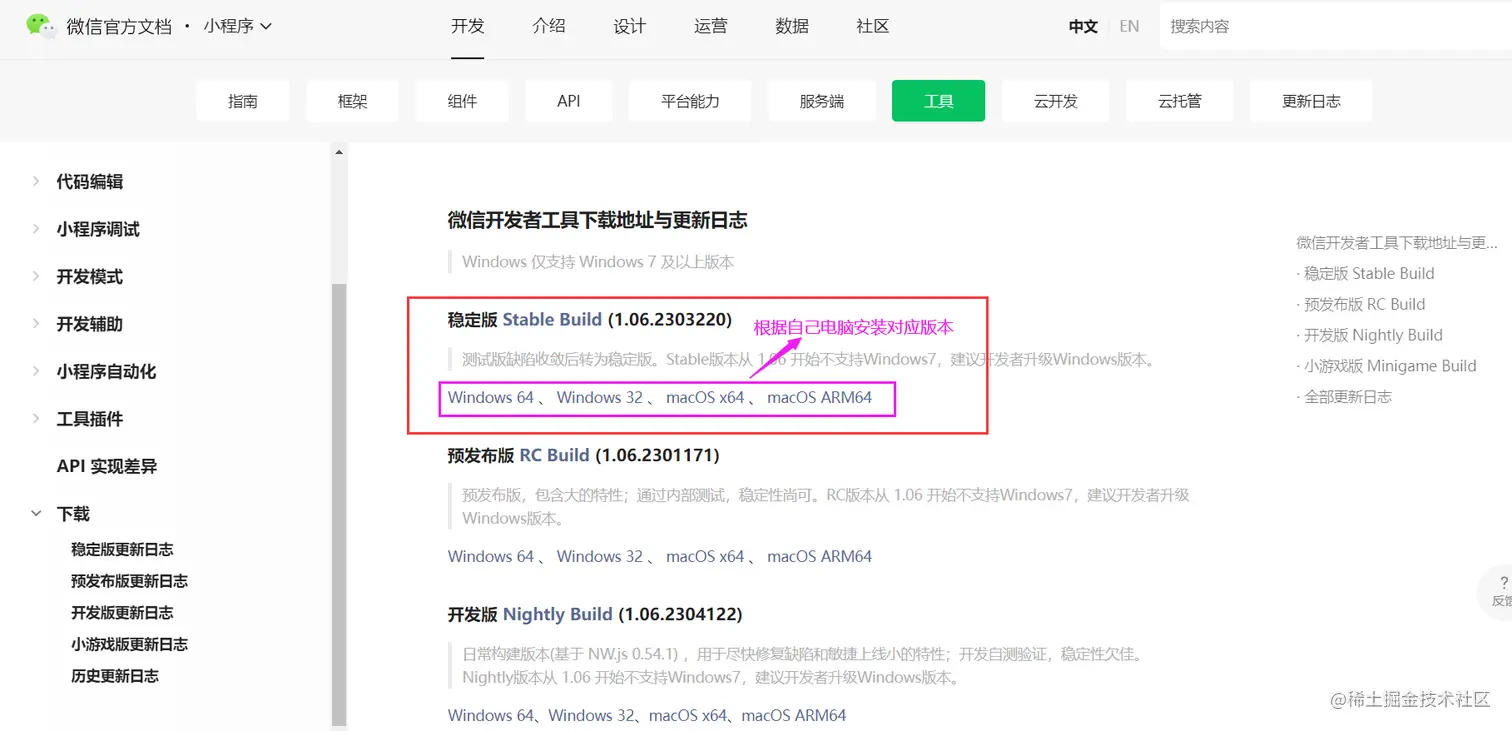Open 小游戏版更新日志 in sidebar
This screenshot has height=731, width=1512.
pos(129,644)
